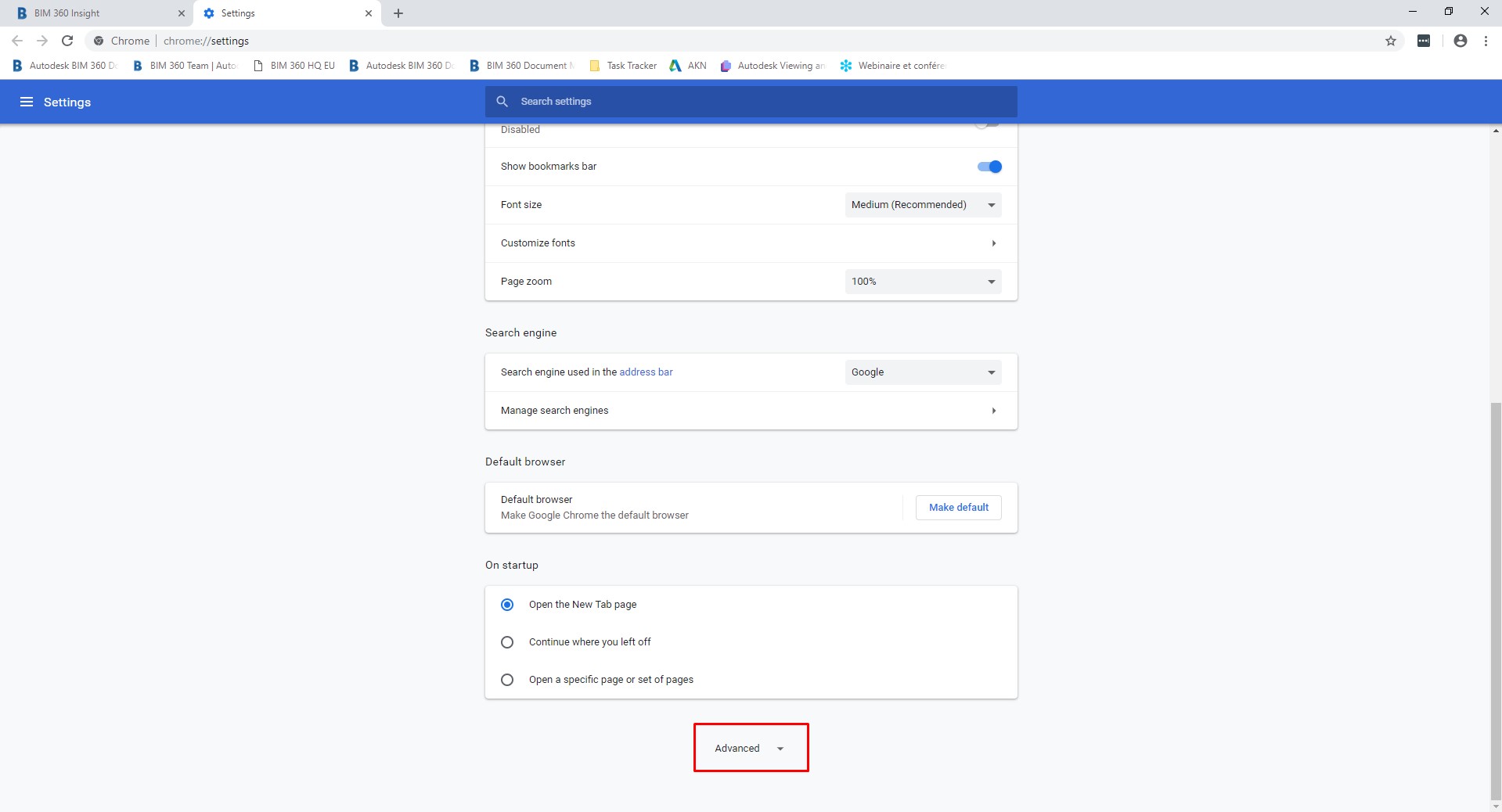This screenshot has height=812, width=1502.
Task: Open the Page zoom dropdown
Action: point(922,281)
